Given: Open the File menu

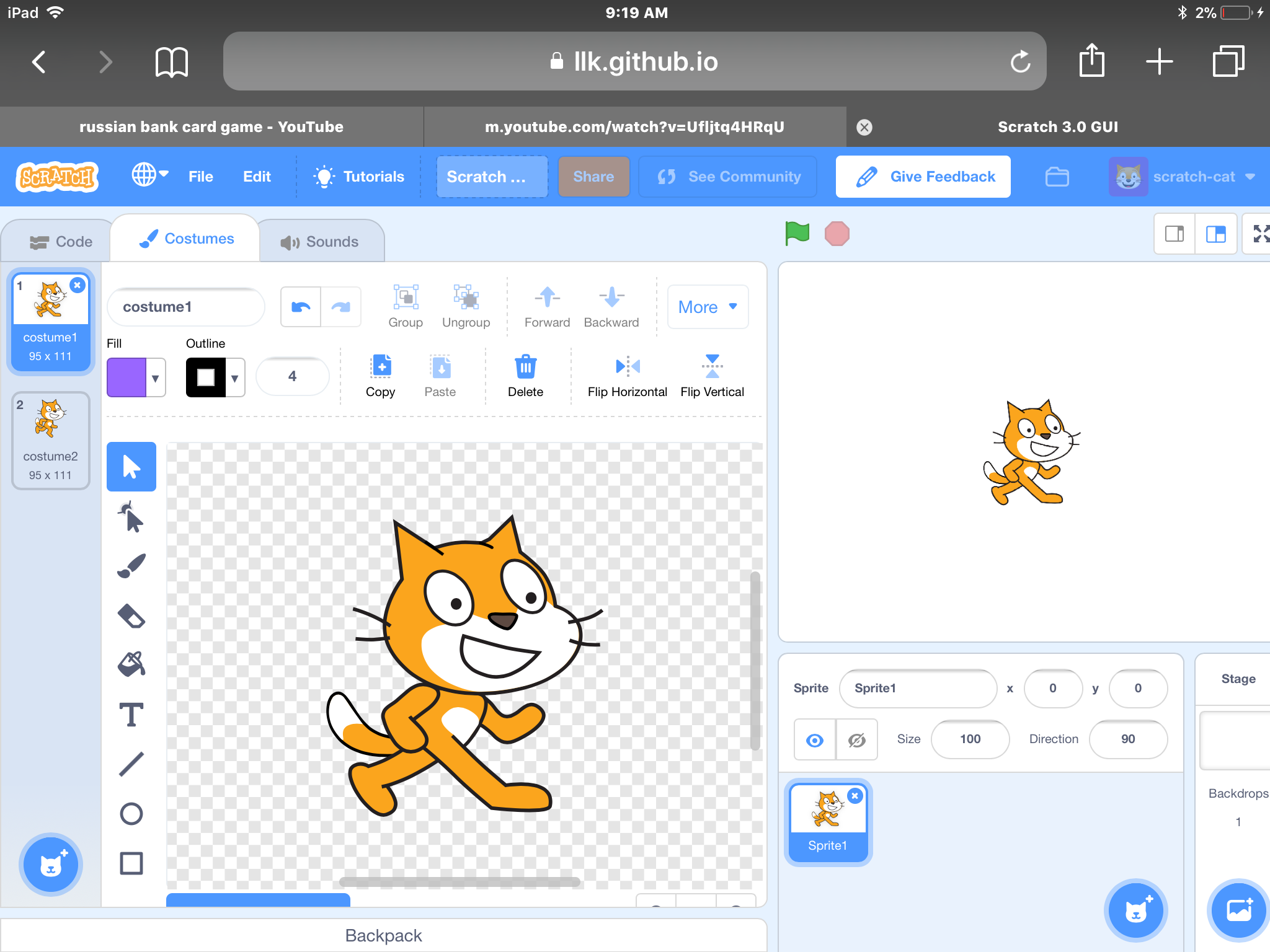Looking at the screenshot, I should point(200,177).
